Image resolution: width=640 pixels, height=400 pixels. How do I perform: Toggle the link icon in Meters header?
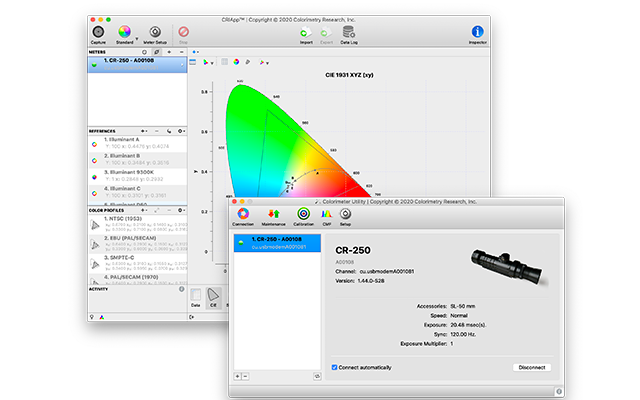156,52
